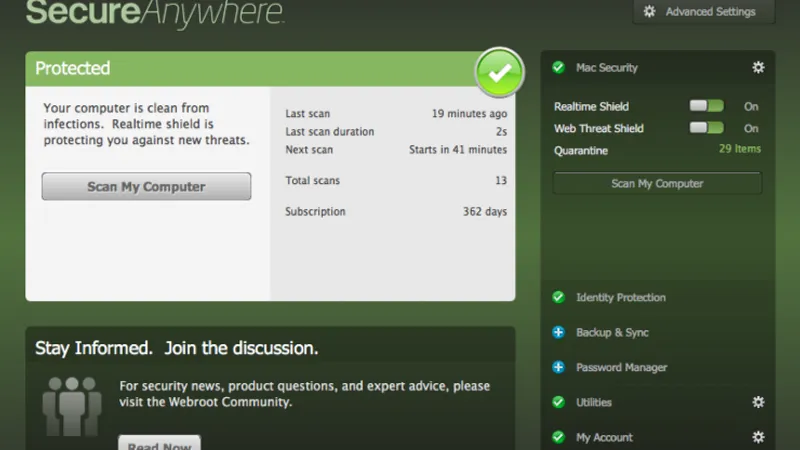Click the Web Threat Shield label
This screenshot has height=450, width=800.
599,129
